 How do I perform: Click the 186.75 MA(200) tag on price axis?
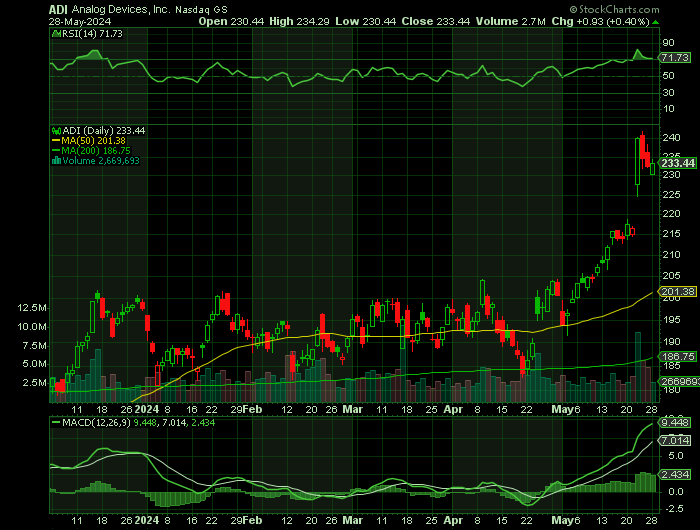tap(678, 356)
